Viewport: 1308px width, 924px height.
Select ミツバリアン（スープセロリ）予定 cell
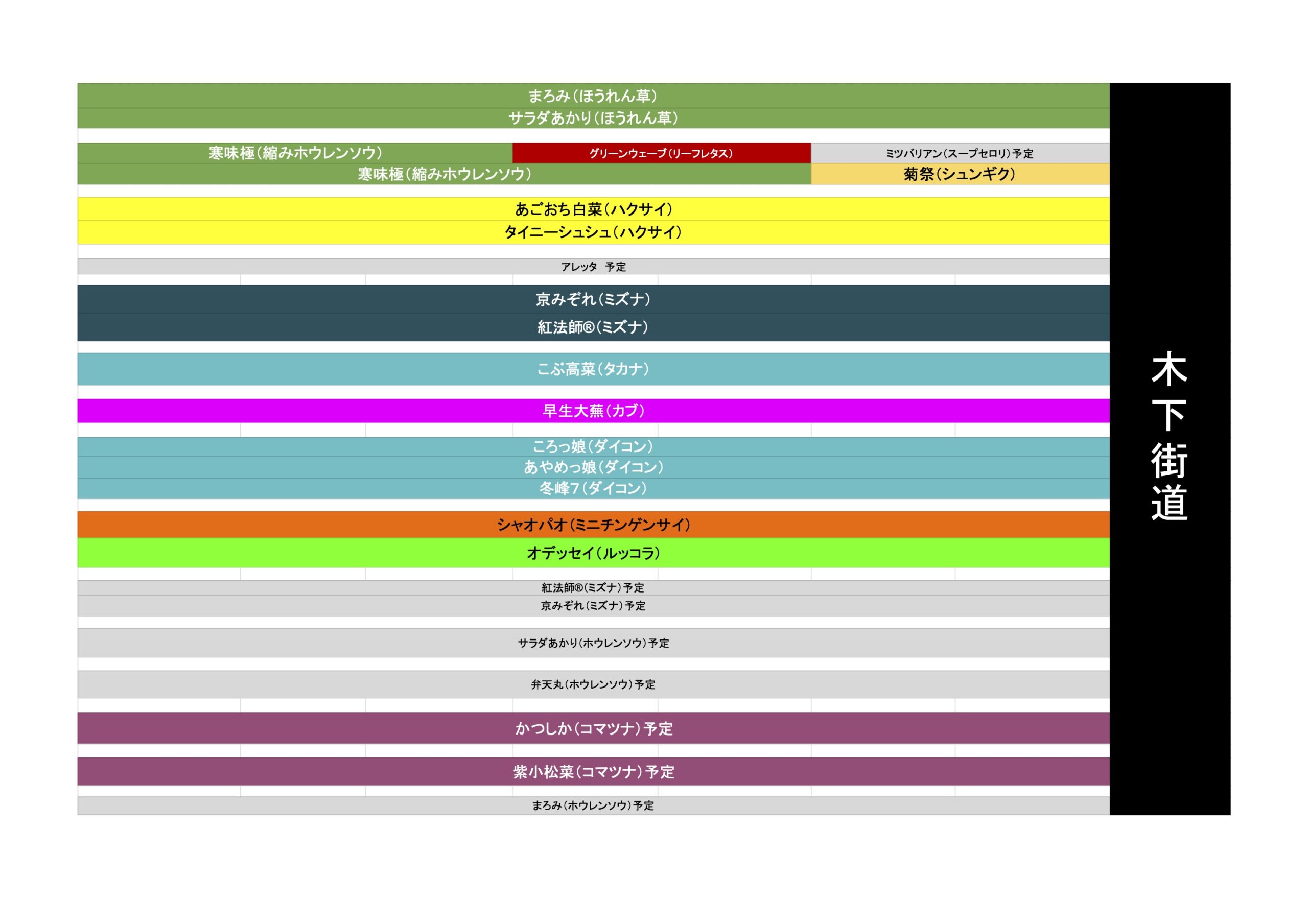coord(960,153)
